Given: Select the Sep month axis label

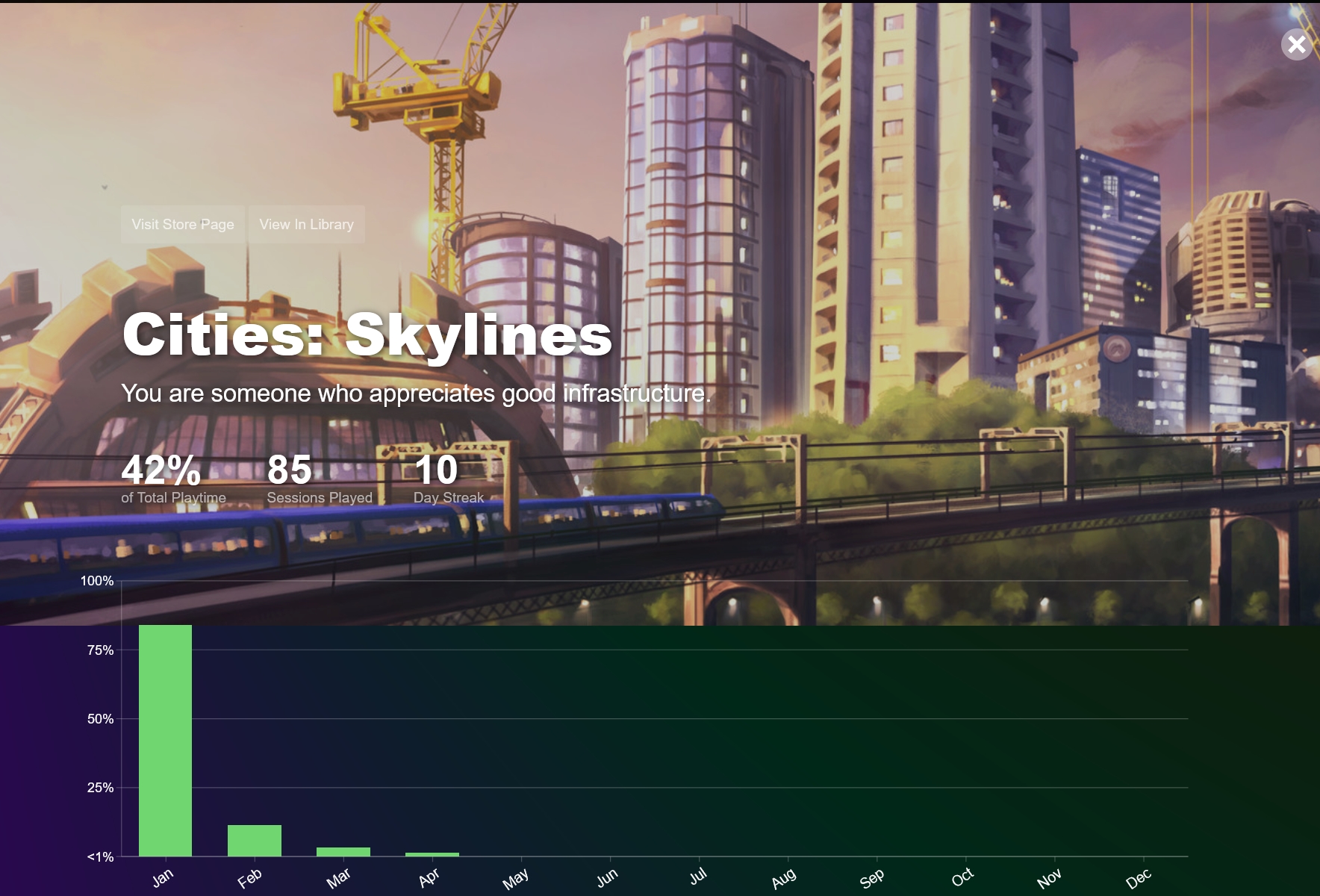Looking at the screenshot, I should pyautogui.click(x=872, y=878).
